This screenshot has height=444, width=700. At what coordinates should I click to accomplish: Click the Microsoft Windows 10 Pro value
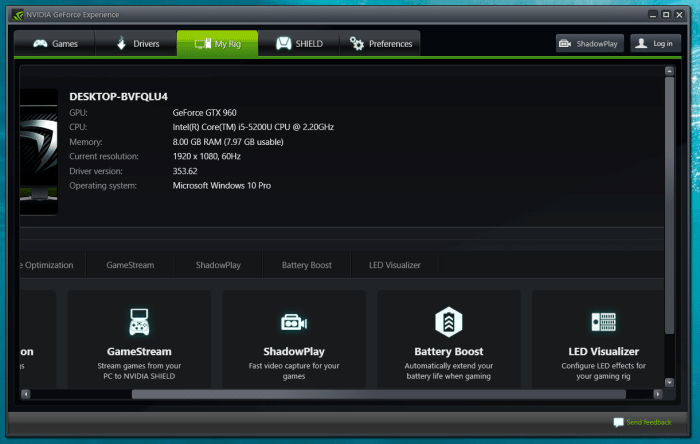[x=222, y=186]
